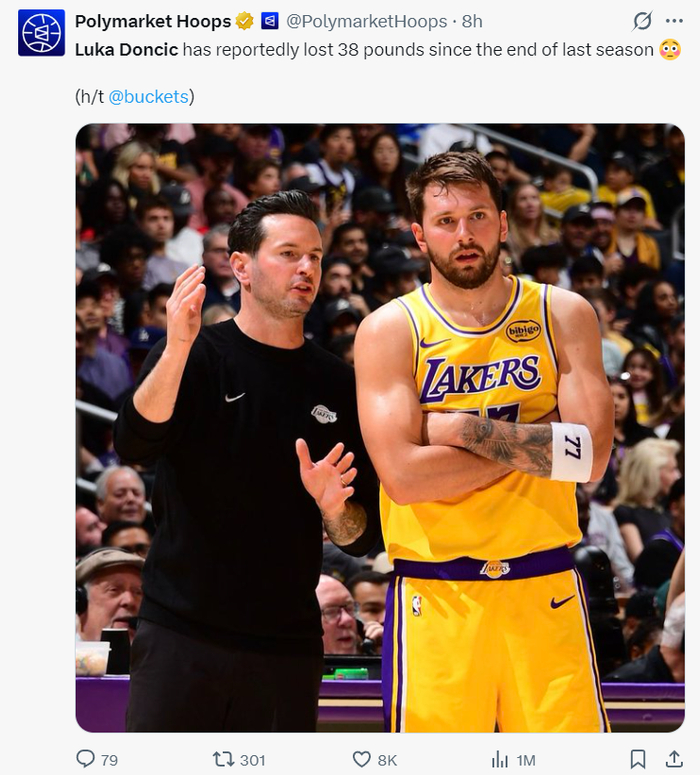700x775 pixels.
Task: Share the post via the upload arrow icon
Action: (674, 759)
